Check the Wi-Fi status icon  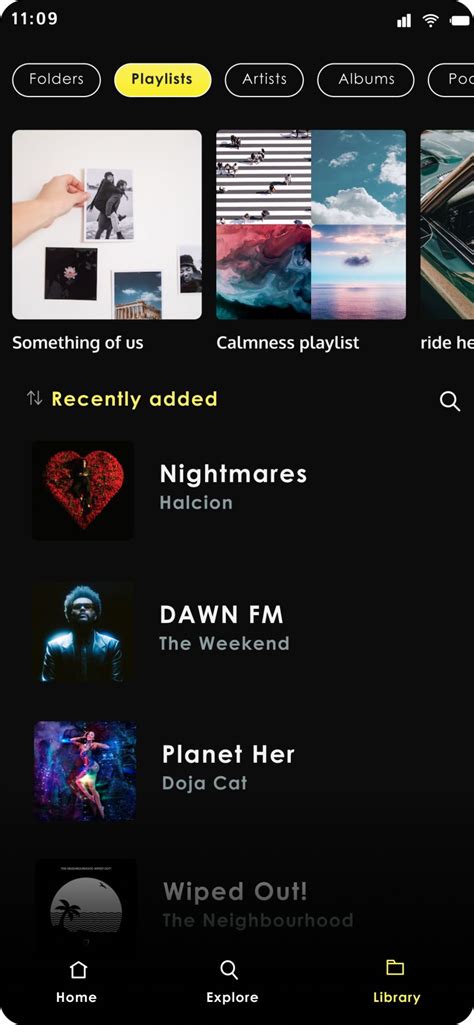430,20
